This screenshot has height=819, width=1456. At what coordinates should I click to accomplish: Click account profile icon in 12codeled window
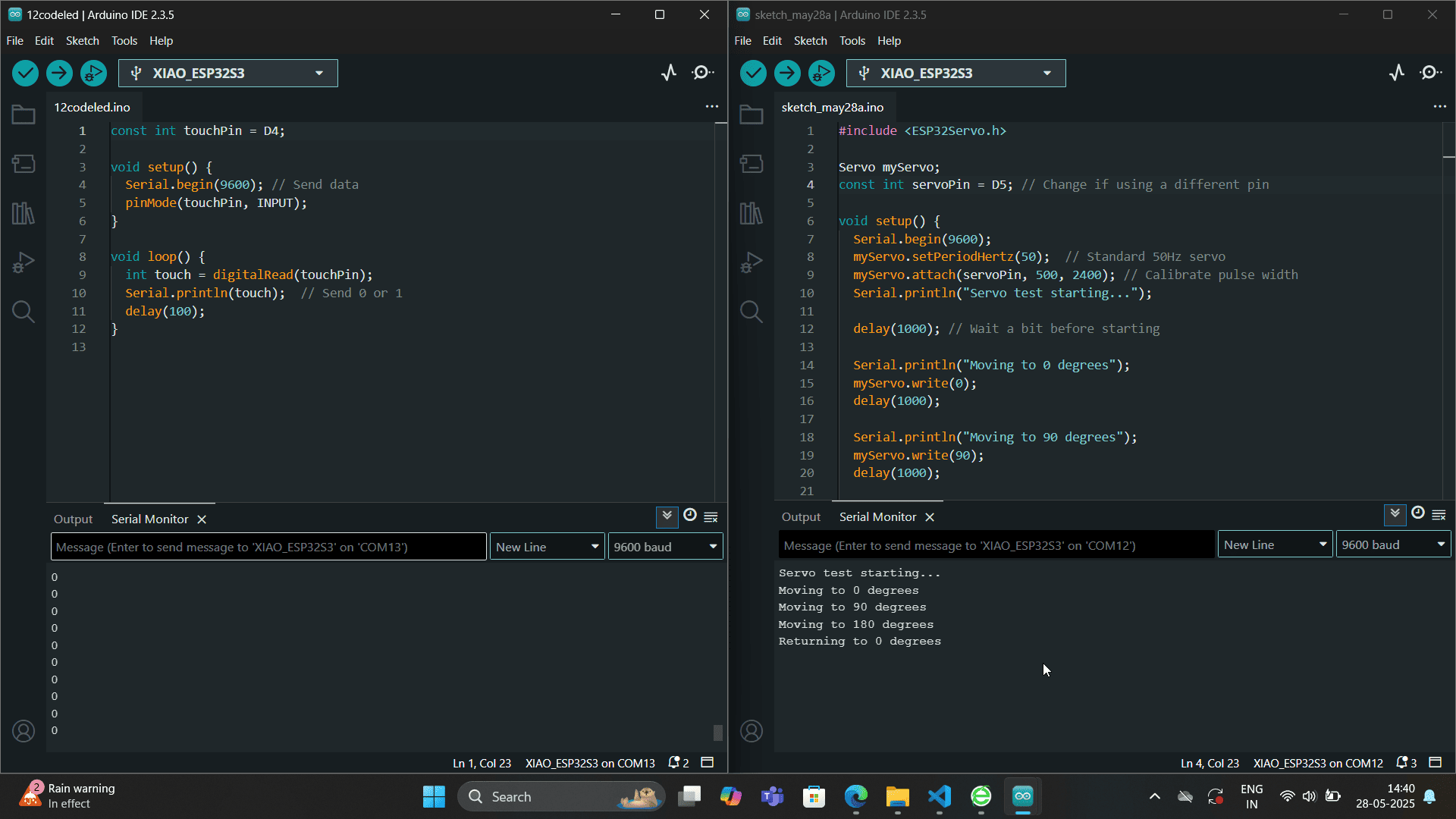24,731
